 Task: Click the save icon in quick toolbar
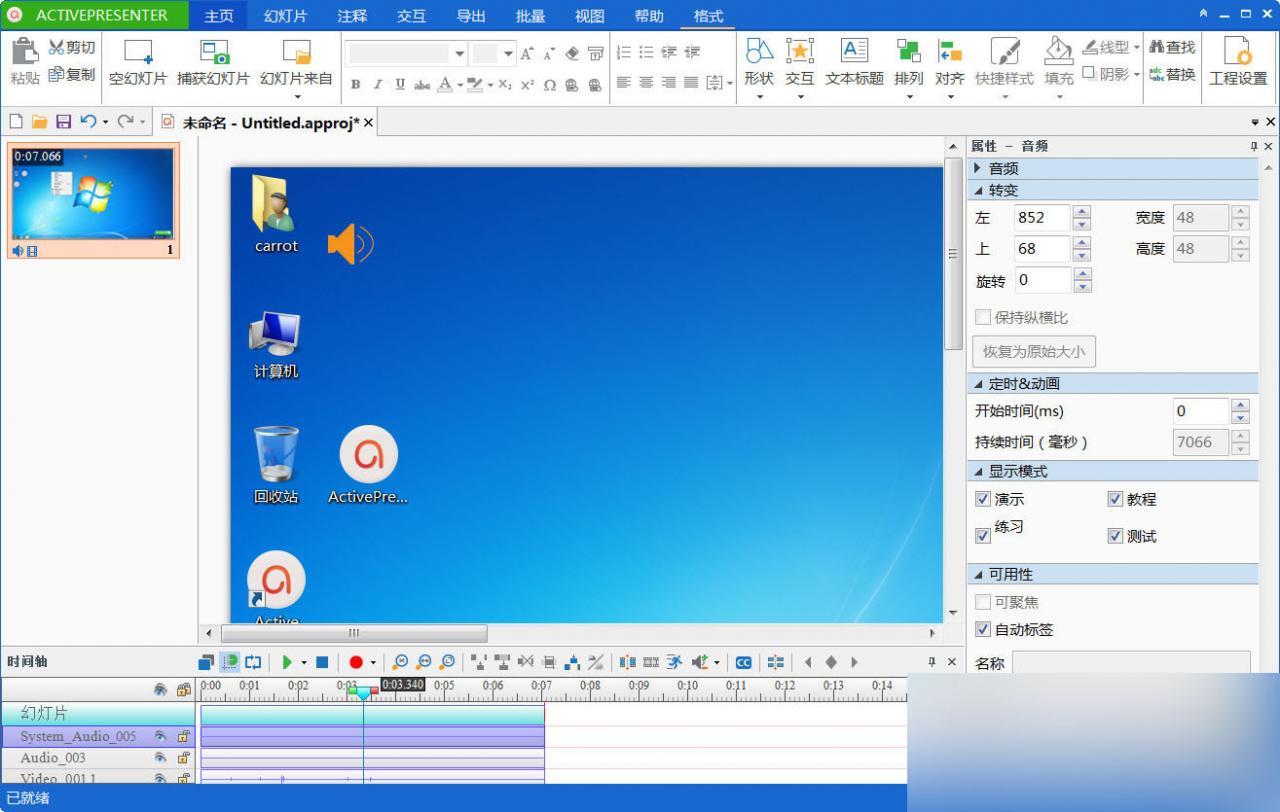click(63, 122)
